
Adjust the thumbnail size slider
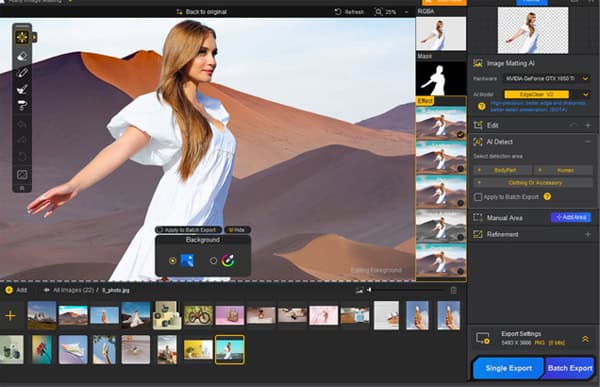[407, 290]
